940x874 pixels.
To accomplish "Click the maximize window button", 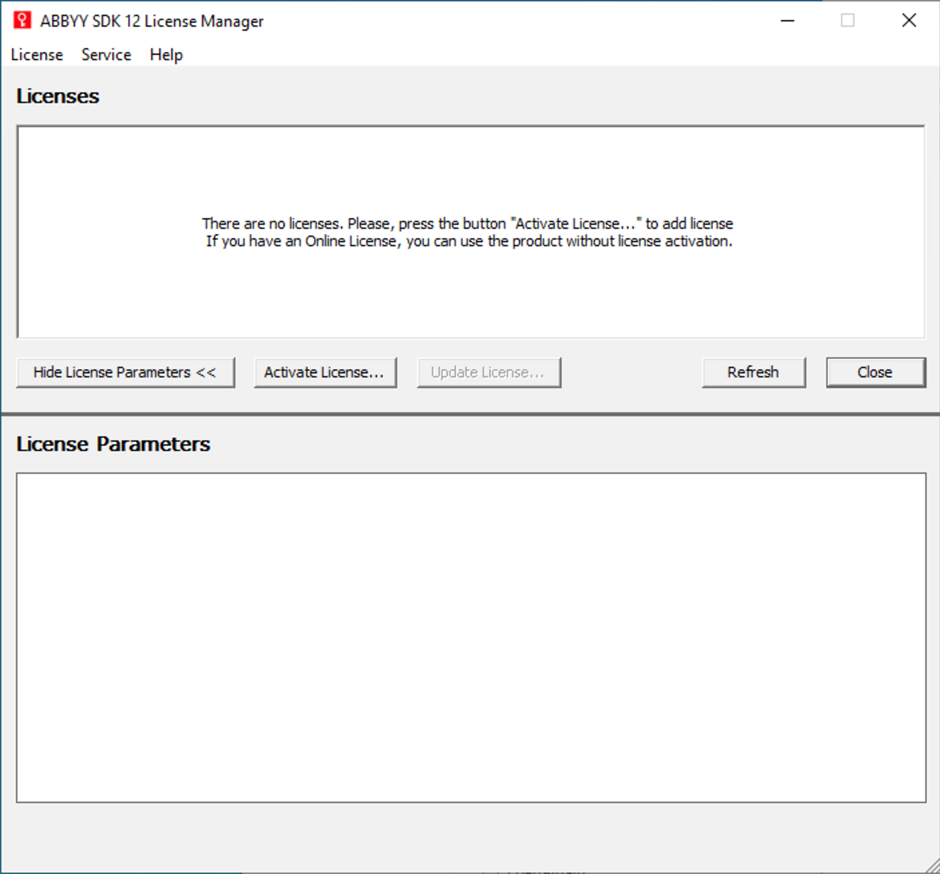I will pyautogui.click(x=848, y=20).
